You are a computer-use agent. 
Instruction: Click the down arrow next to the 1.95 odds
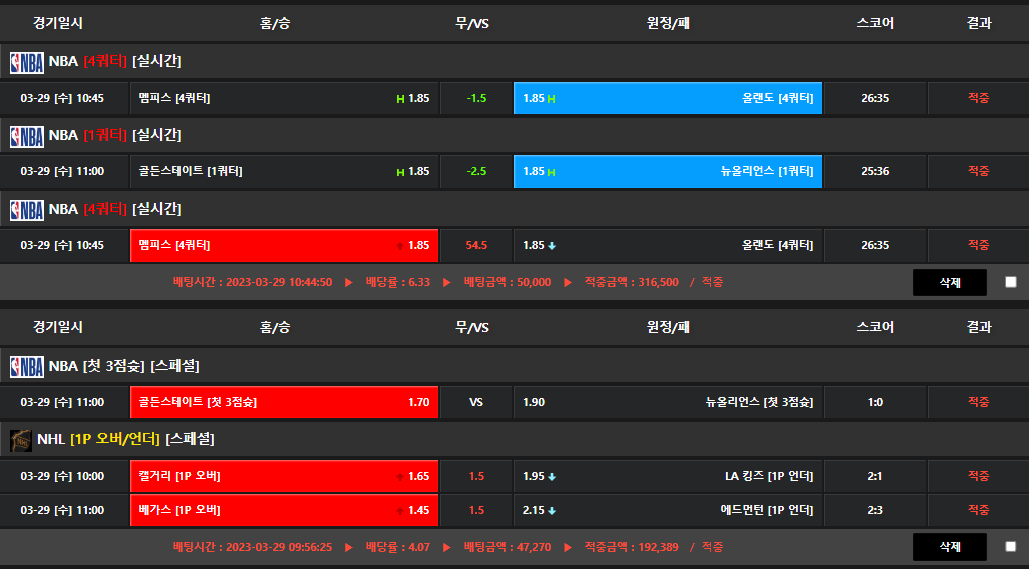coord(552,477)
